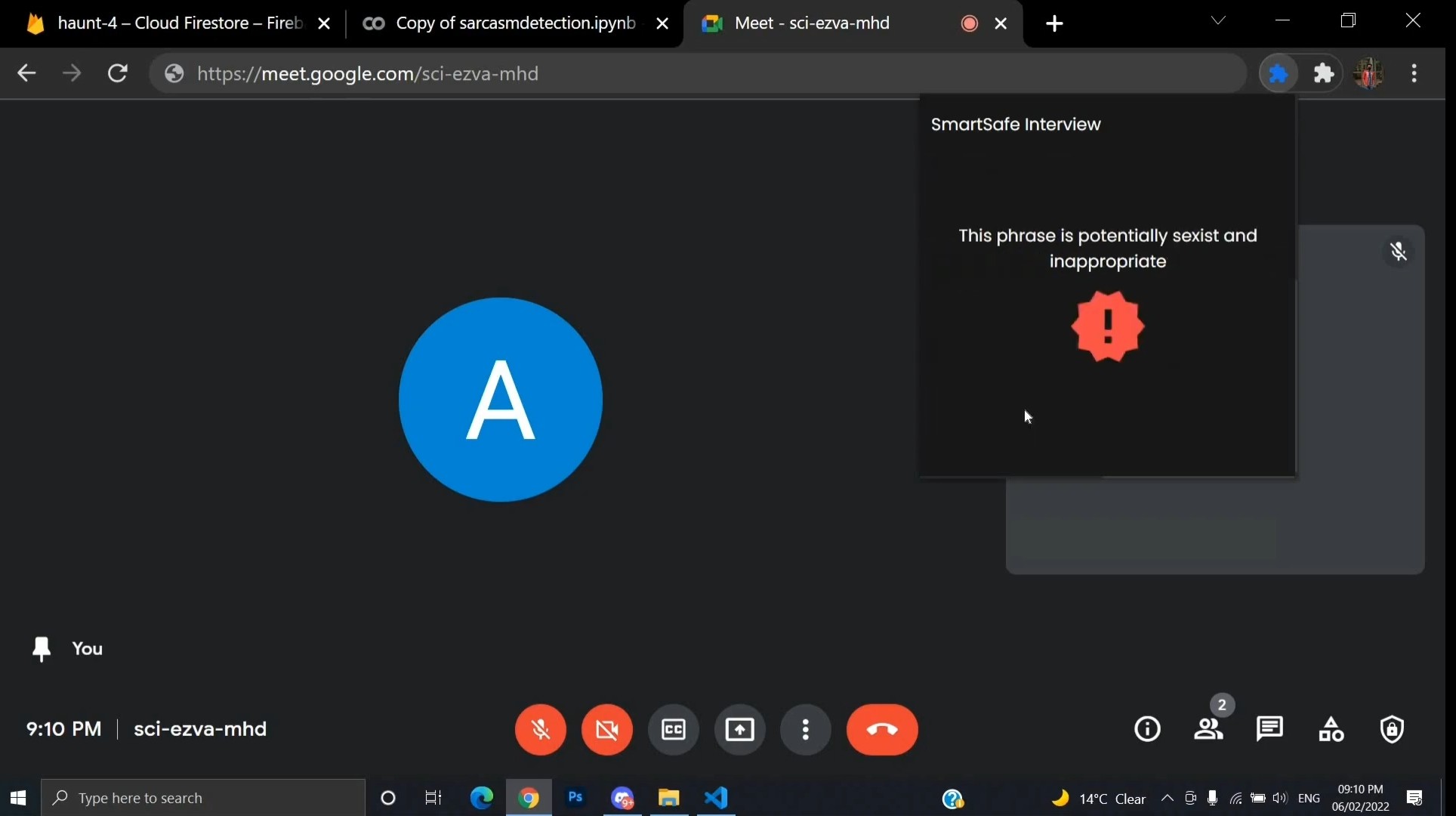Screen dimensions: 1456x816
Task: Open the chat panel icon
Action: click(x=1269, y=729)
